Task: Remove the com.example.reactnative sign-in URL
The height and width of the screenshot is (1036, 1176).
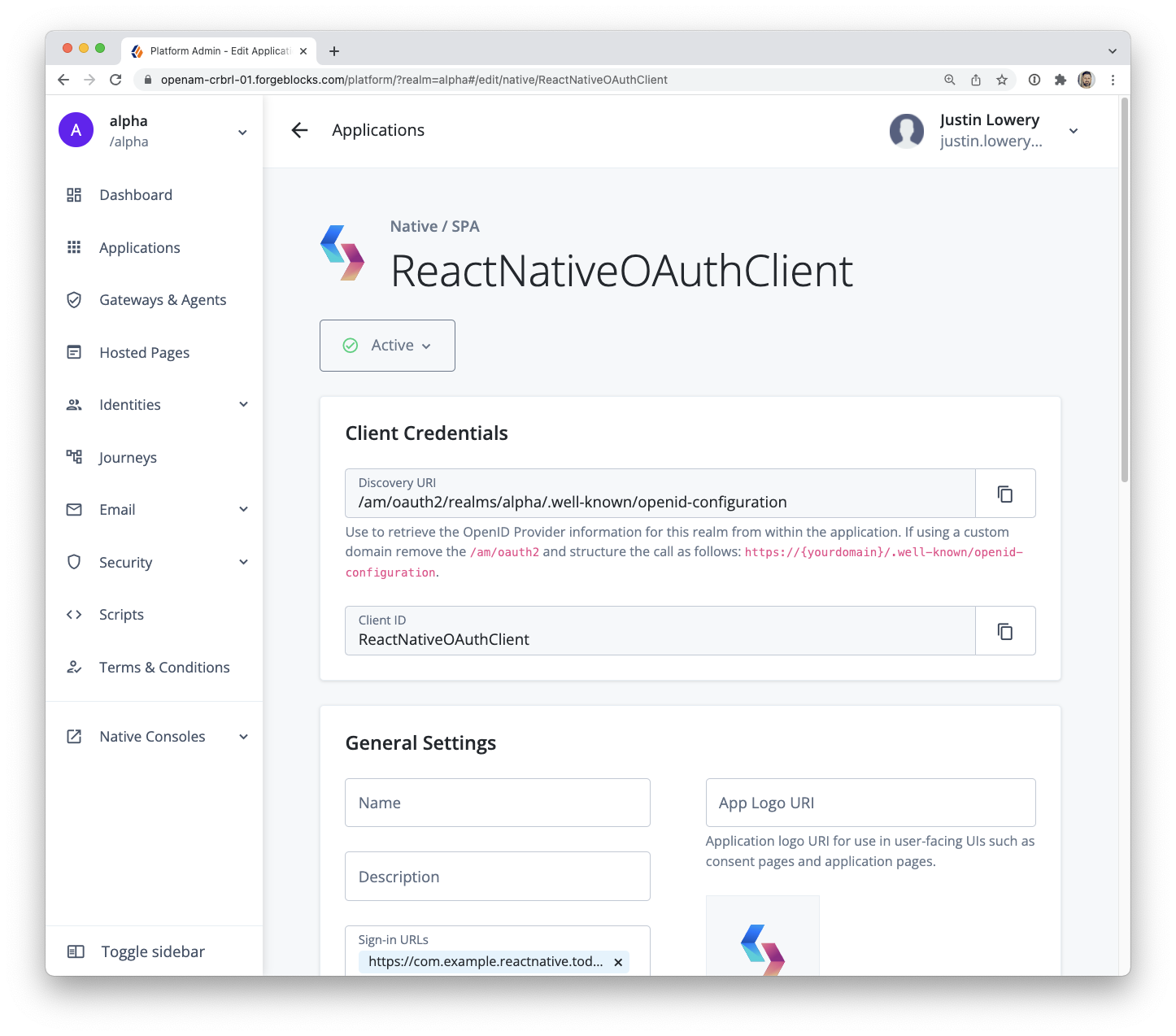Action: (618, 962)
